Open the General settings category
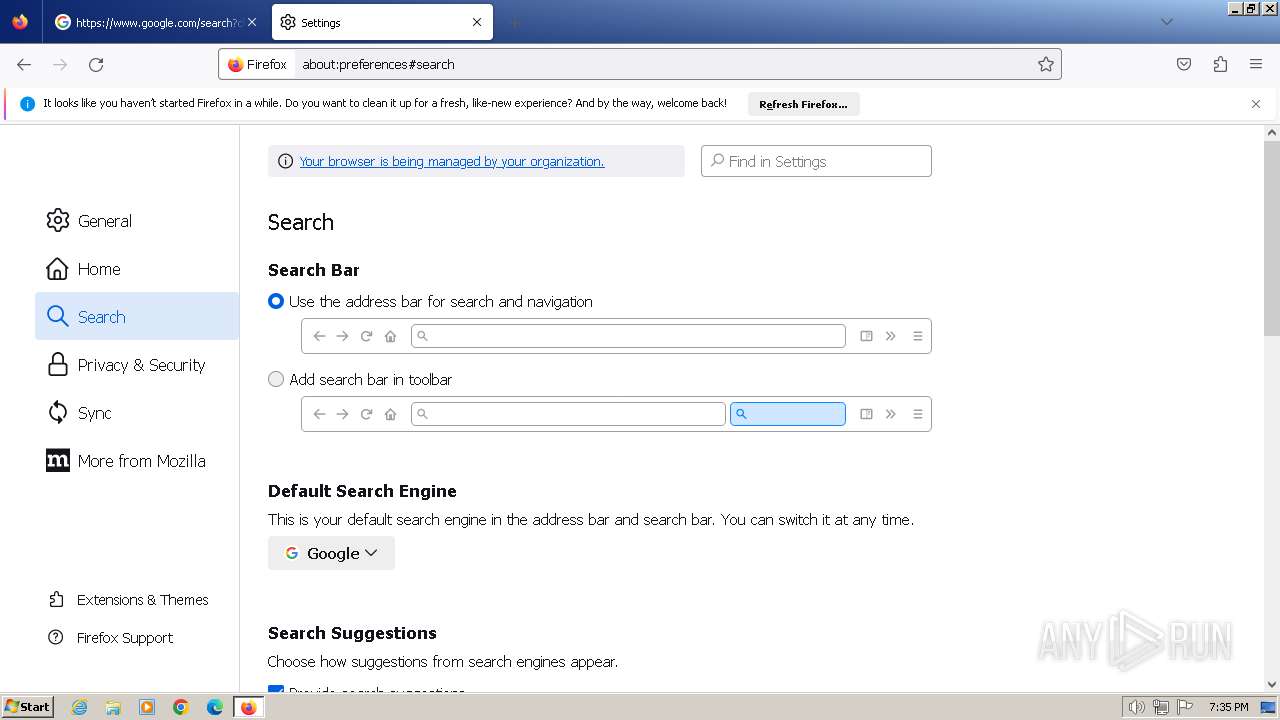Viewport: 1280px width, 720px height. click(x=137, y=221)
